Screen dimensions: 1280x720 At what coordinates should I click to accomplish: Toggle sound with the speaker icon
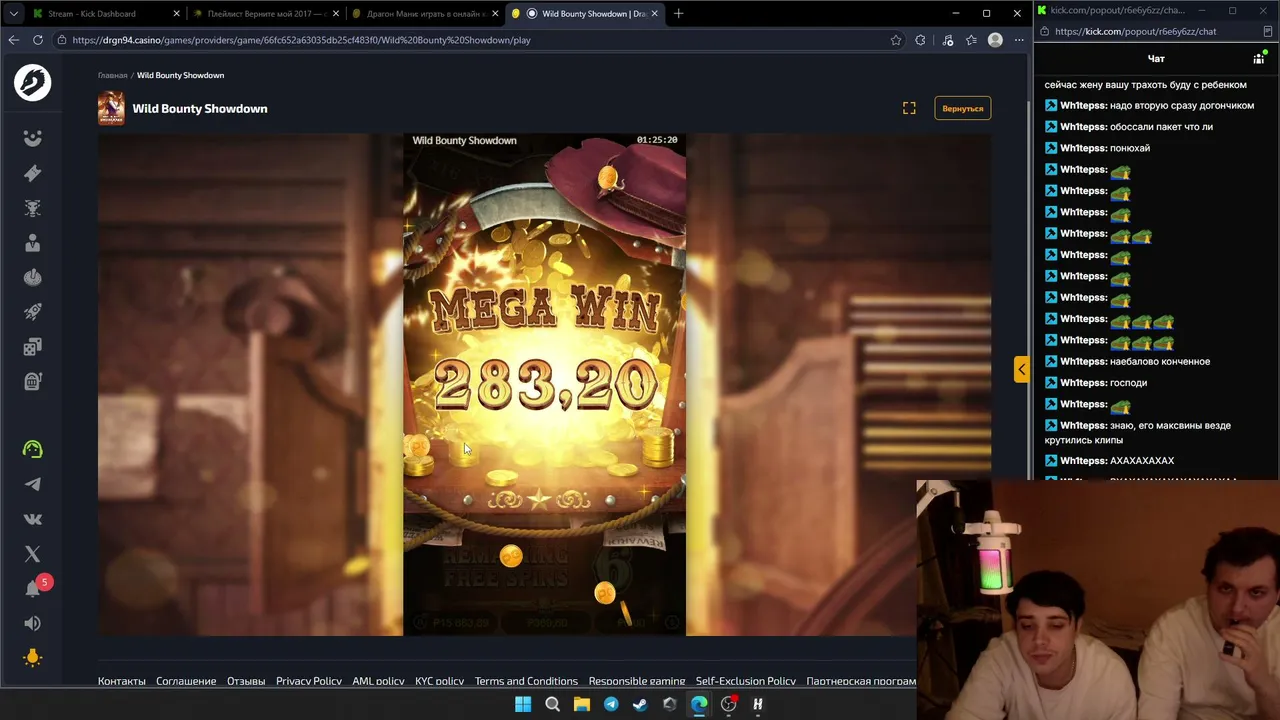click(x=33, y=623)
